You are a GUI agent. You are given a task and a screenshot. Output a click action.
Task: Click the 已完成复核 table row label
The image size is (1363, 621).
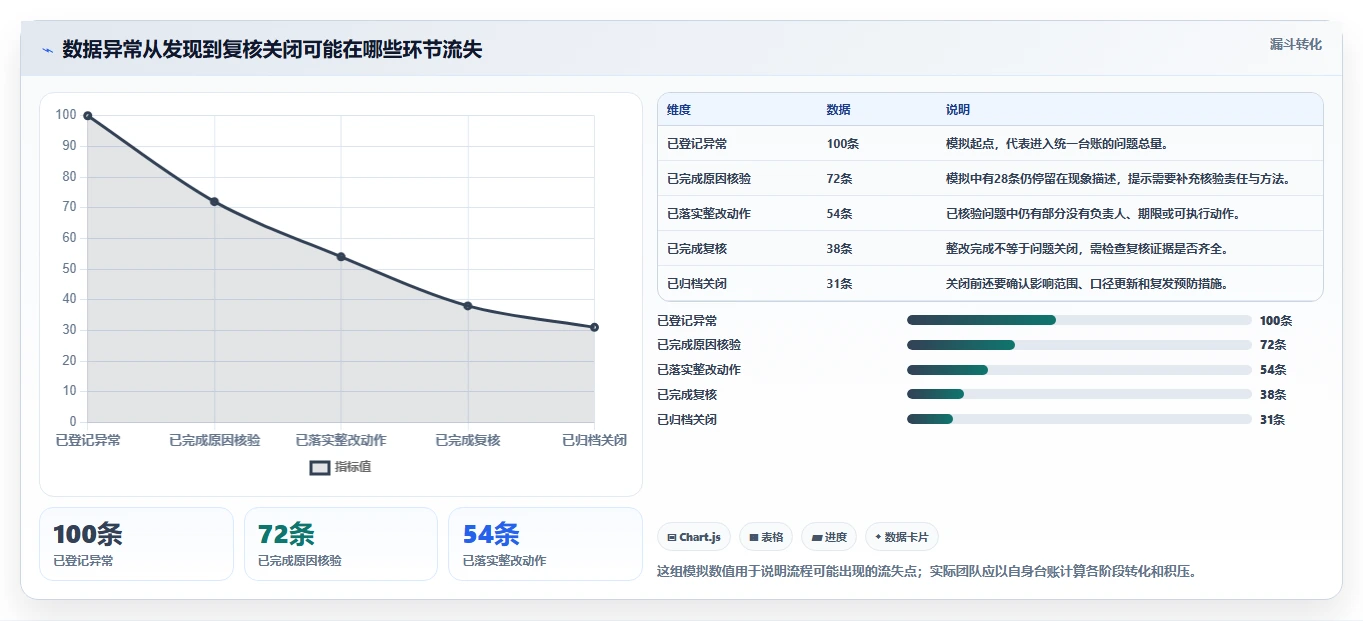point(697,249)
